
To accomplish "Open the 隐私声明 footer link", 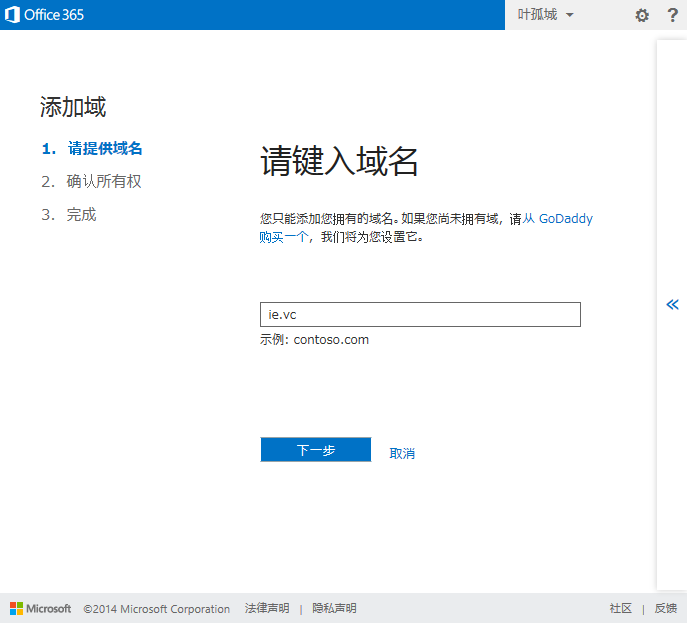I will pyautogui.click(x=334, y=608).
